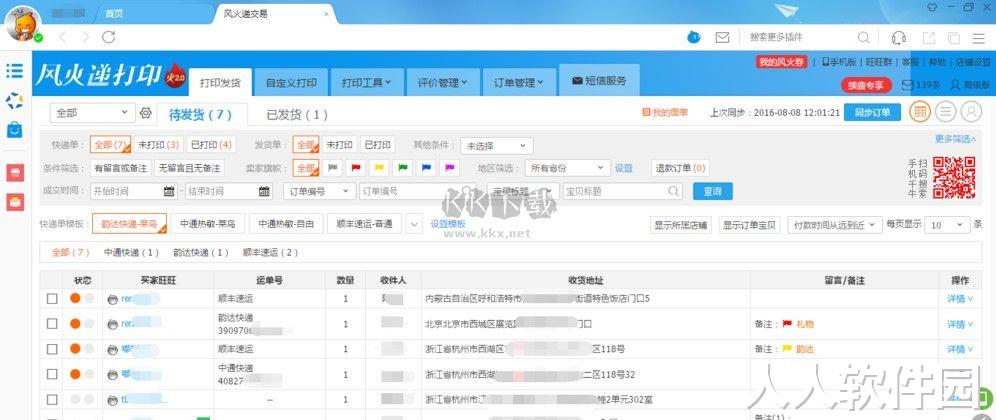Screen dimensions: 996x420
Task: Click the 退款订单 (0) button
Action: 680,168
